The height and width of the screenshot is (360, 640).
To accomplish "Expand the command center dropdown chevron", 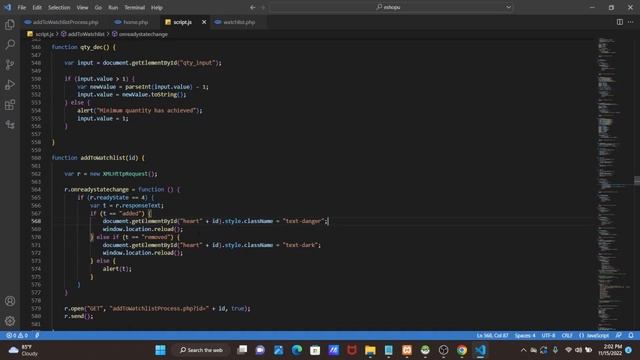I will (x=508, y=7).
